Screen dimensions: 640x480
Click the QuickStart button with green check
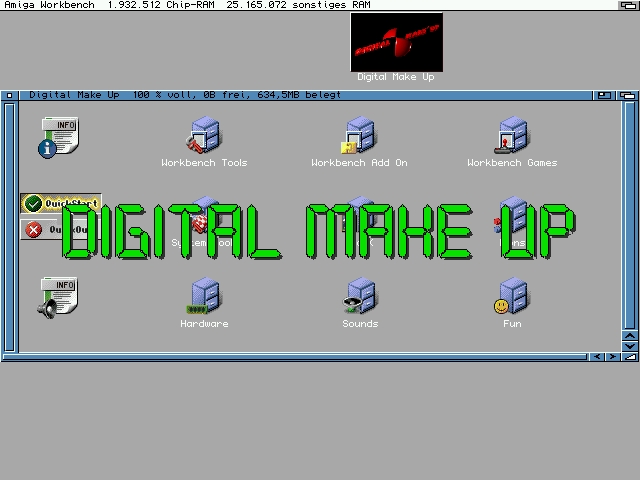tap(61, 203)
